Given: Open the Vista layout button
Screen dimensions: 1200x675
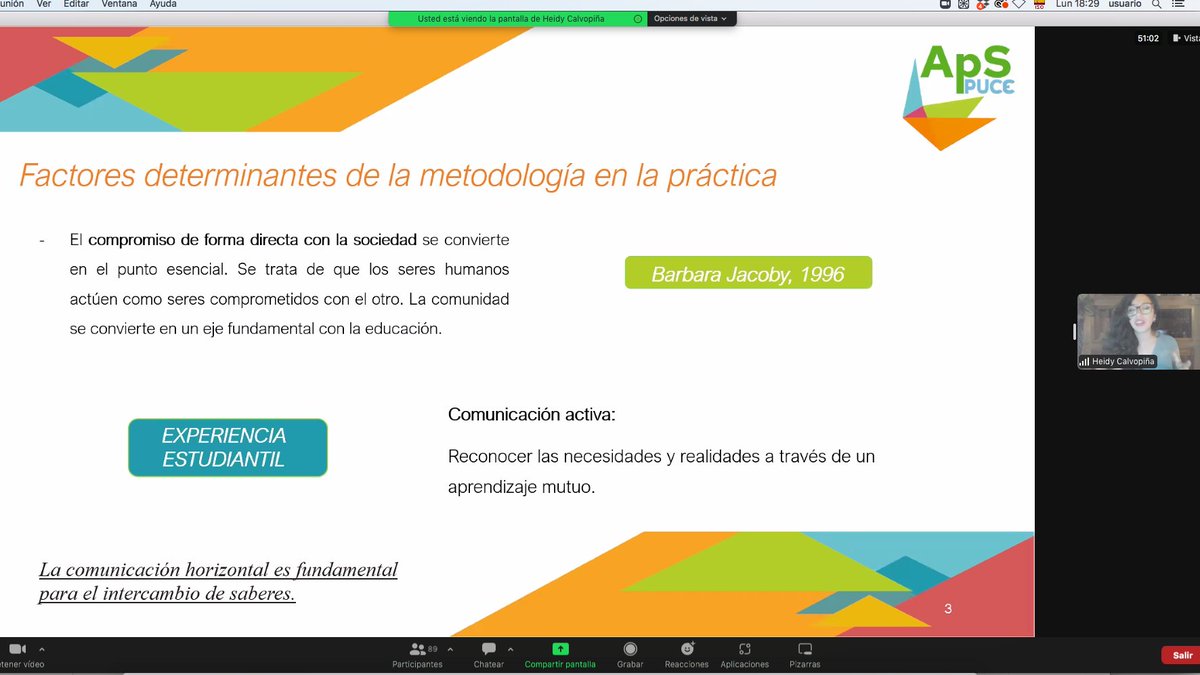Looking at the screenshot, I should [x=1185, y=39].
